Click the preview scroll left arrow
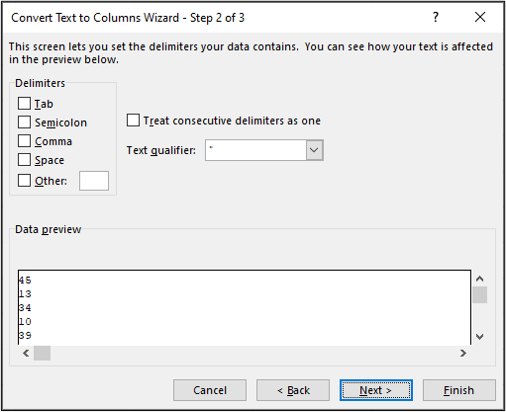 (26, 353)
